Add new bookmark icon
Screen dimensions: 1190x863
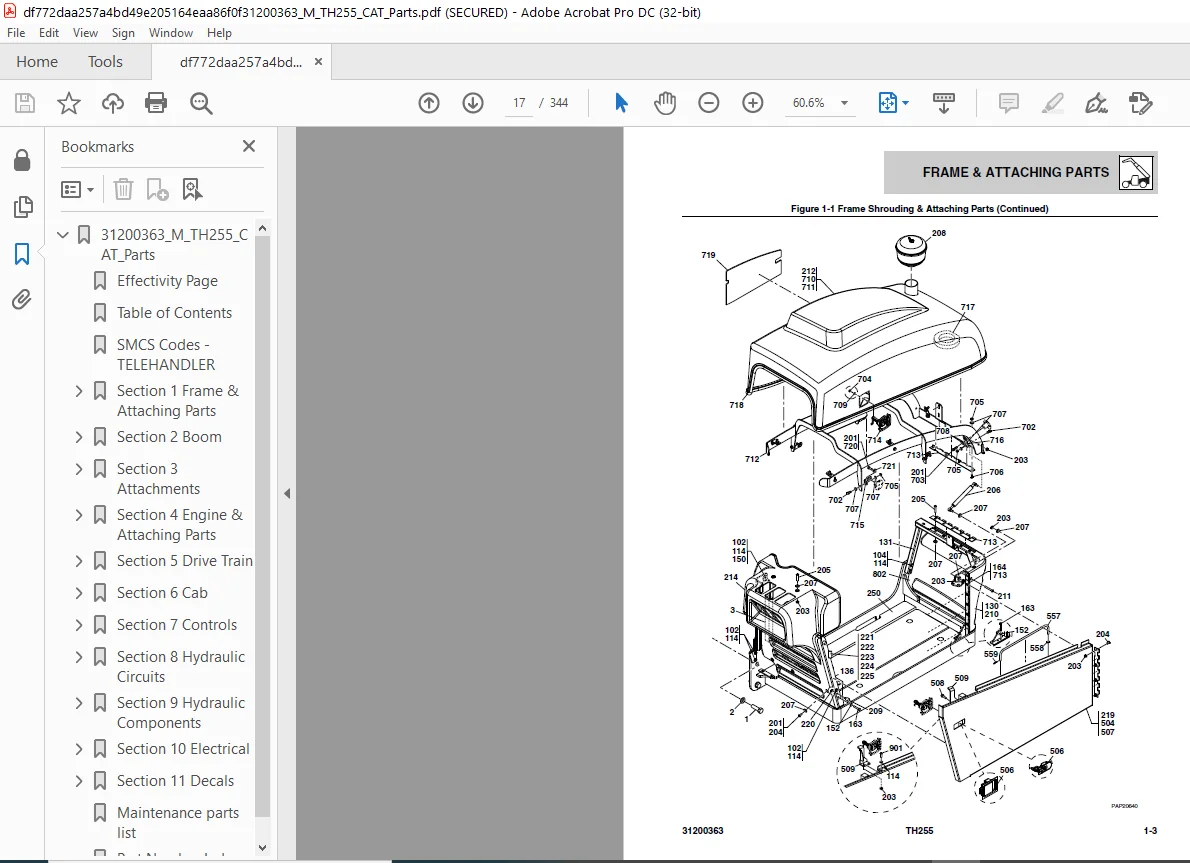click(x=157, y=189)
